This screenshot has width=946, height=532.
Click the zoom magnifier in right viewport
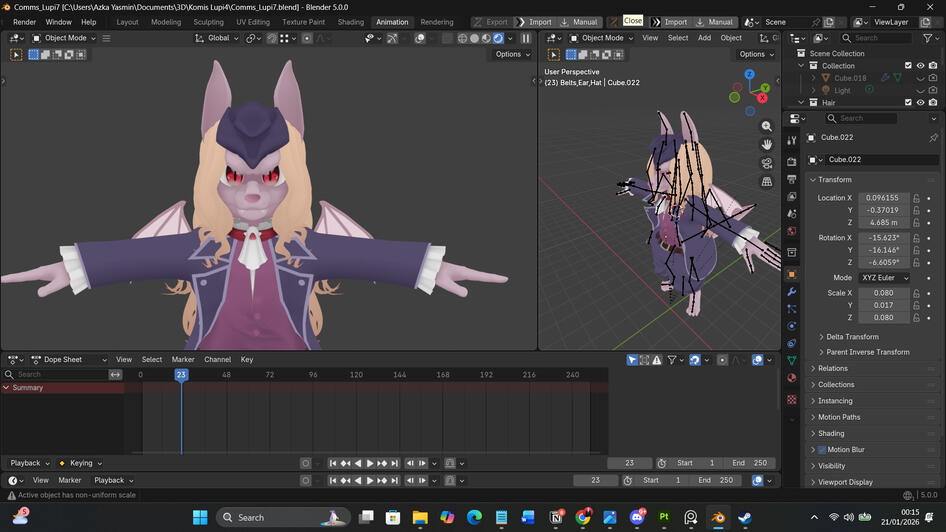pyautogui.click(x=766, y=126)
